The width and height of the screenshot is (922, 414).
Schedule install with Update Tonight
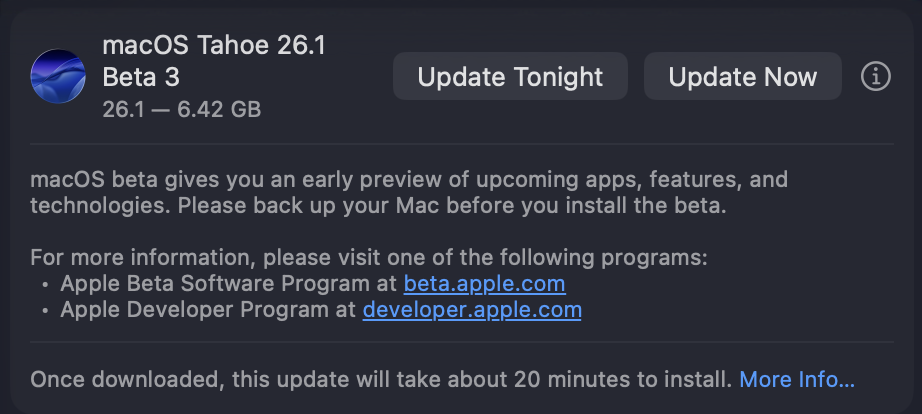pos(510,77)
